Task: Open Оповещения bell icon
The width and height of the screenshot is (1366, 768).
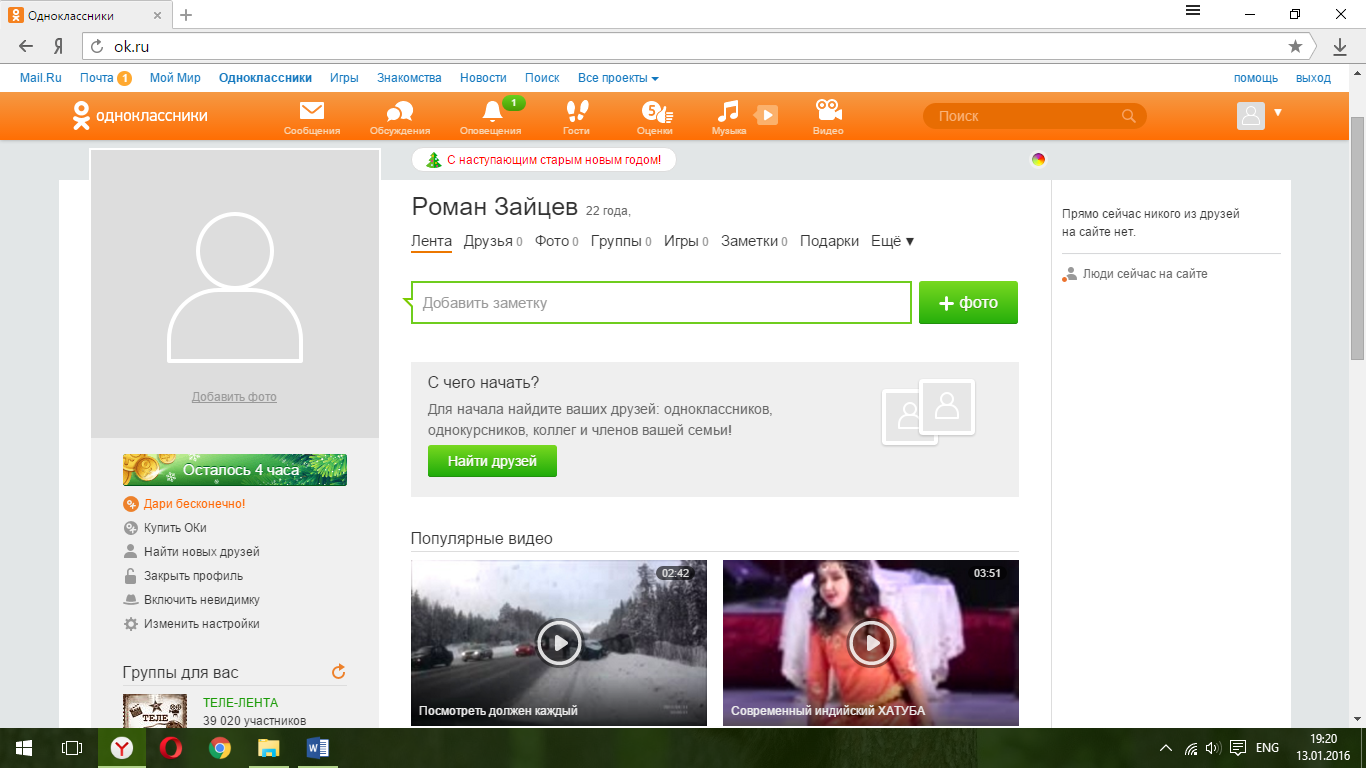Action: tap(492, 111)
